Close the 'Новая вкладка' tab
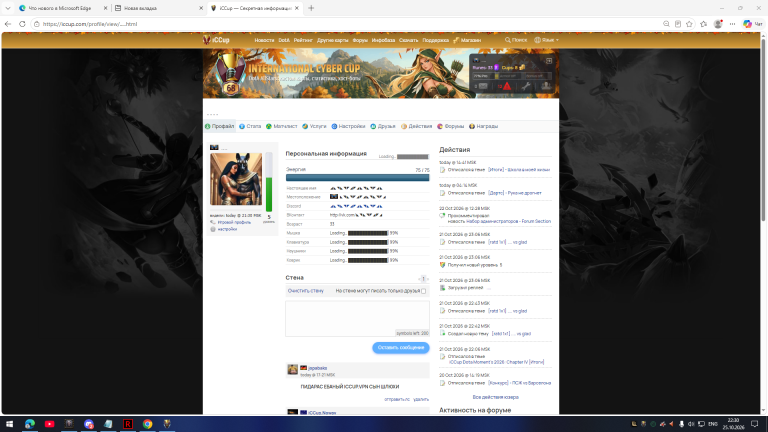 [201, 8]
